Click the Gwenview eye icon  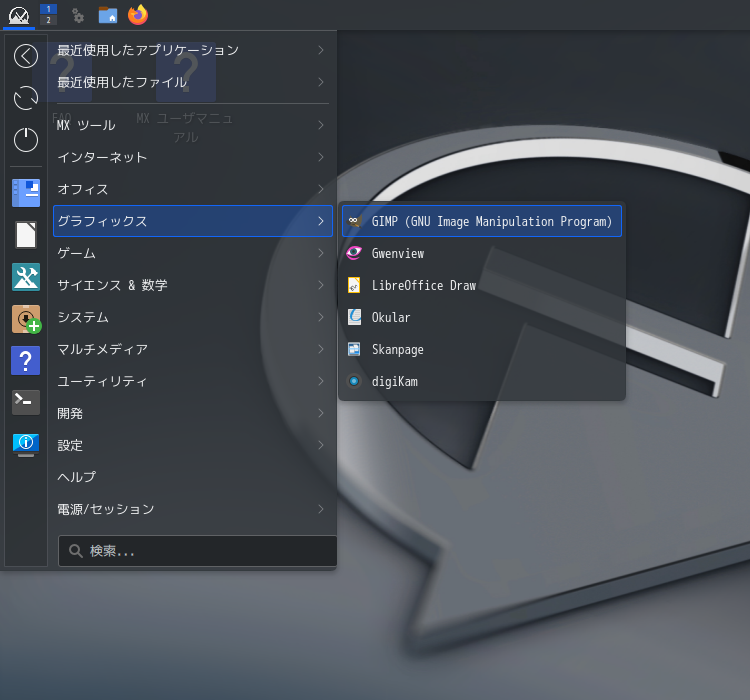(x=354, y=253)
